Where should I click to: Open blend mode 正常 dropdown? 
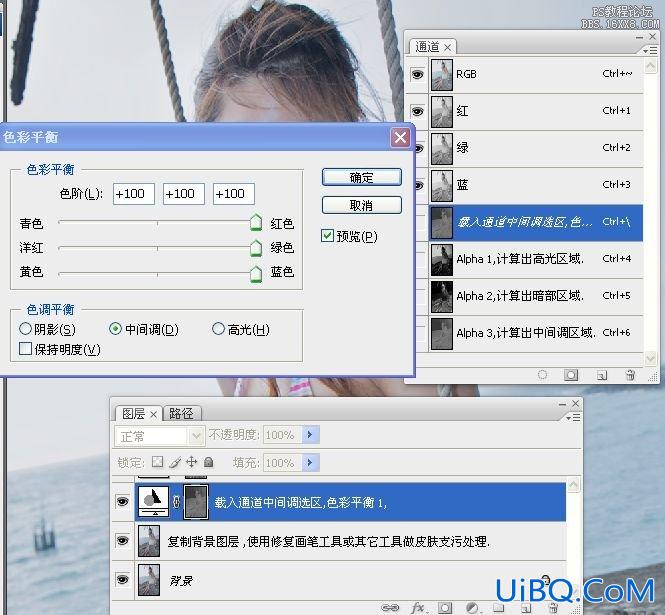pyautogui.click(x=160, y=436)
